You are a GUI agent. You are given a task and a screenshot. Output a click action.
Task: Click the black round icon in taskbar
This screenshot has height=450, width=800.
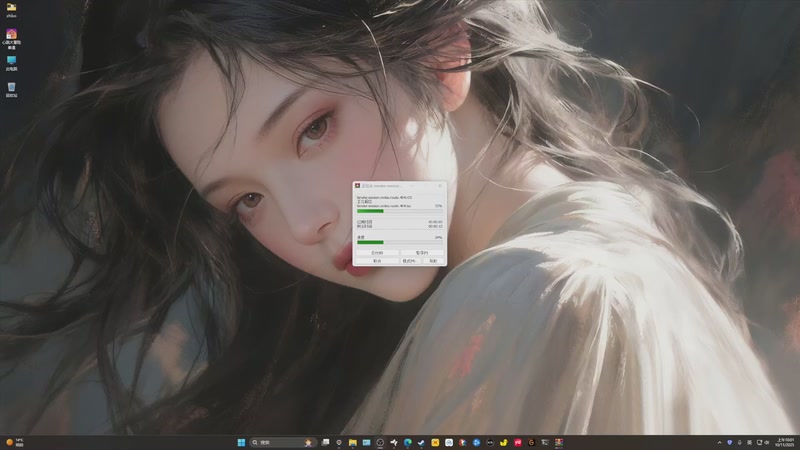490,442
